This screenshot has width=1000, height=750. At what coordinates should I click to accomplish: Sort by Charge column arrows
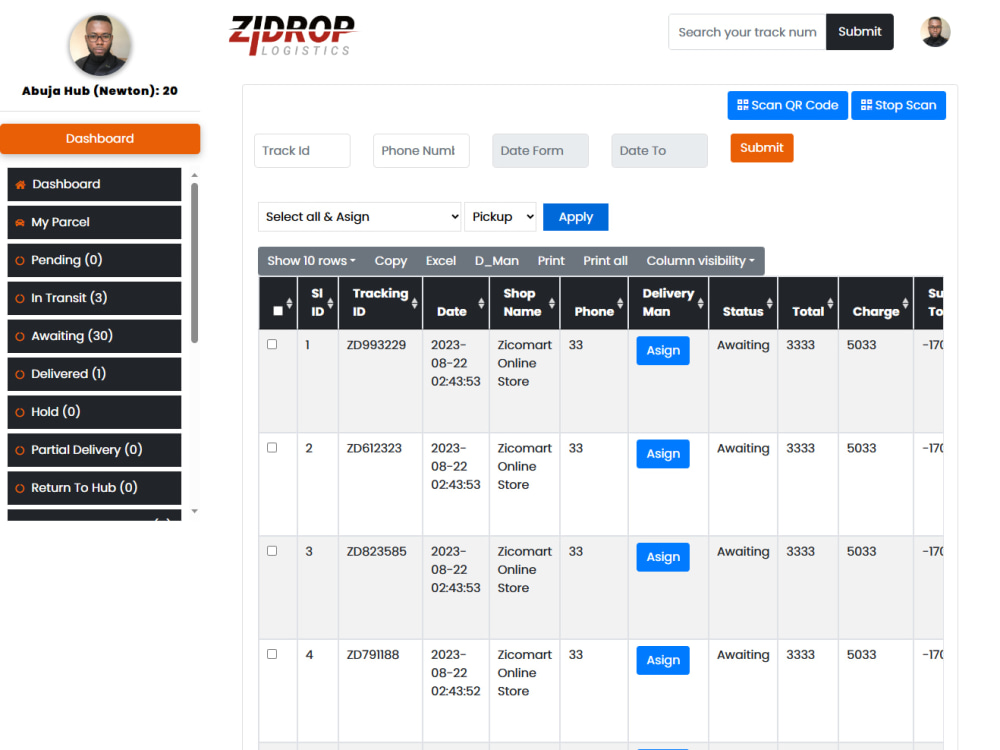click(x=905, y=303)
